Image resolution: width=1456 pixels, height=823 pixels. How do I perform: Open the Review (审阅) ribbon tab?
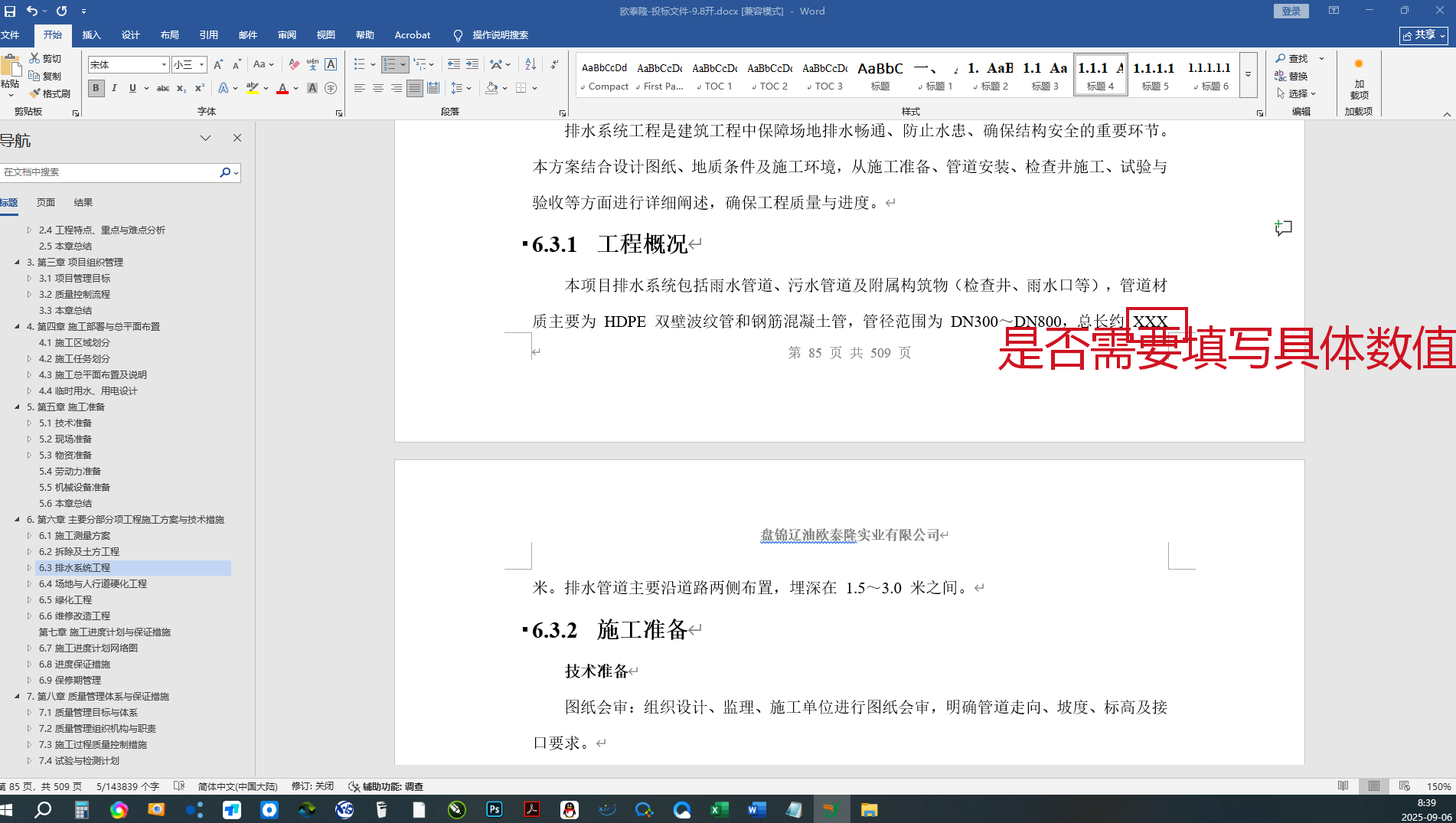[287, 35]
